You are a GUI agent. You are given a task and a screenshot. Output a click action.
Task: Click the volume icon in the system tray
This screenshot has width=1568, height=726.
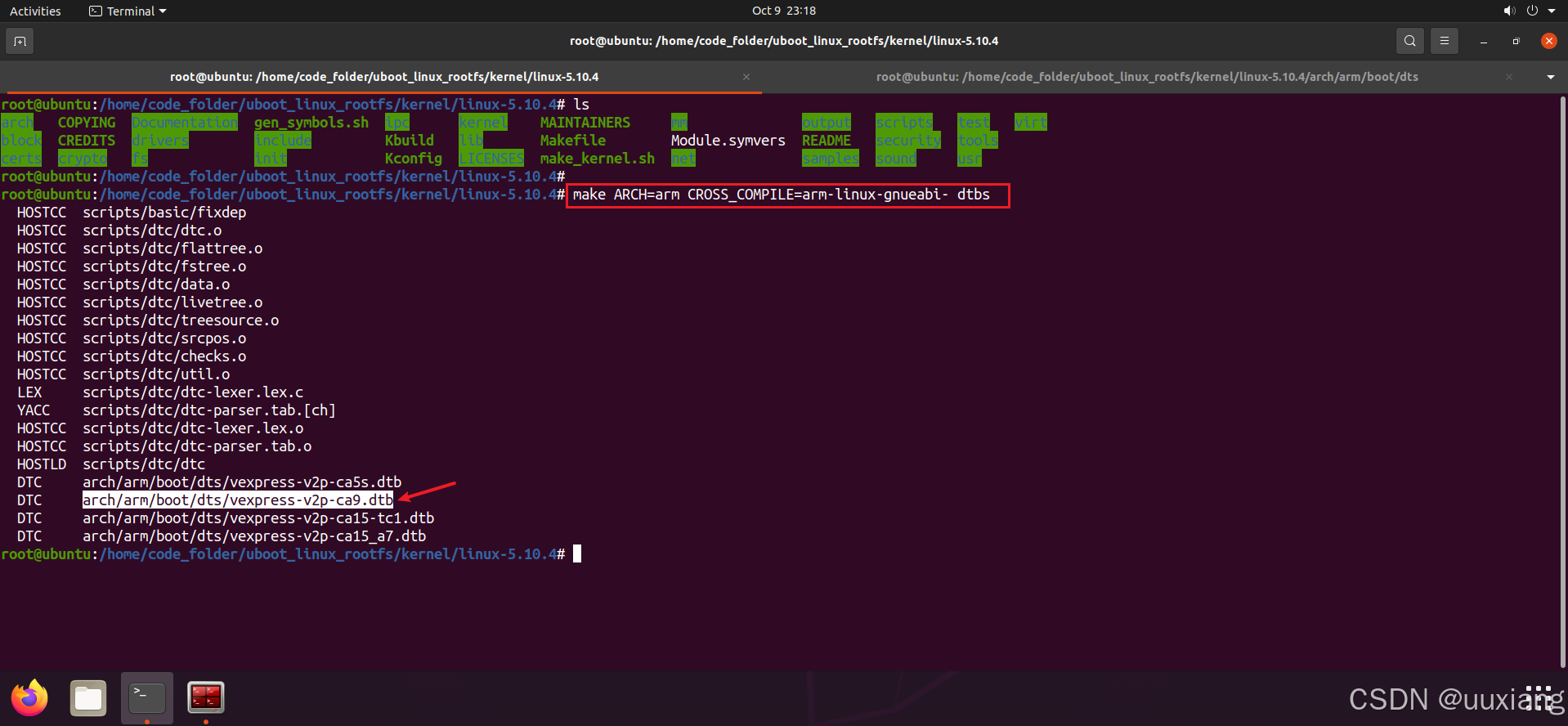tap(1509, 11)
